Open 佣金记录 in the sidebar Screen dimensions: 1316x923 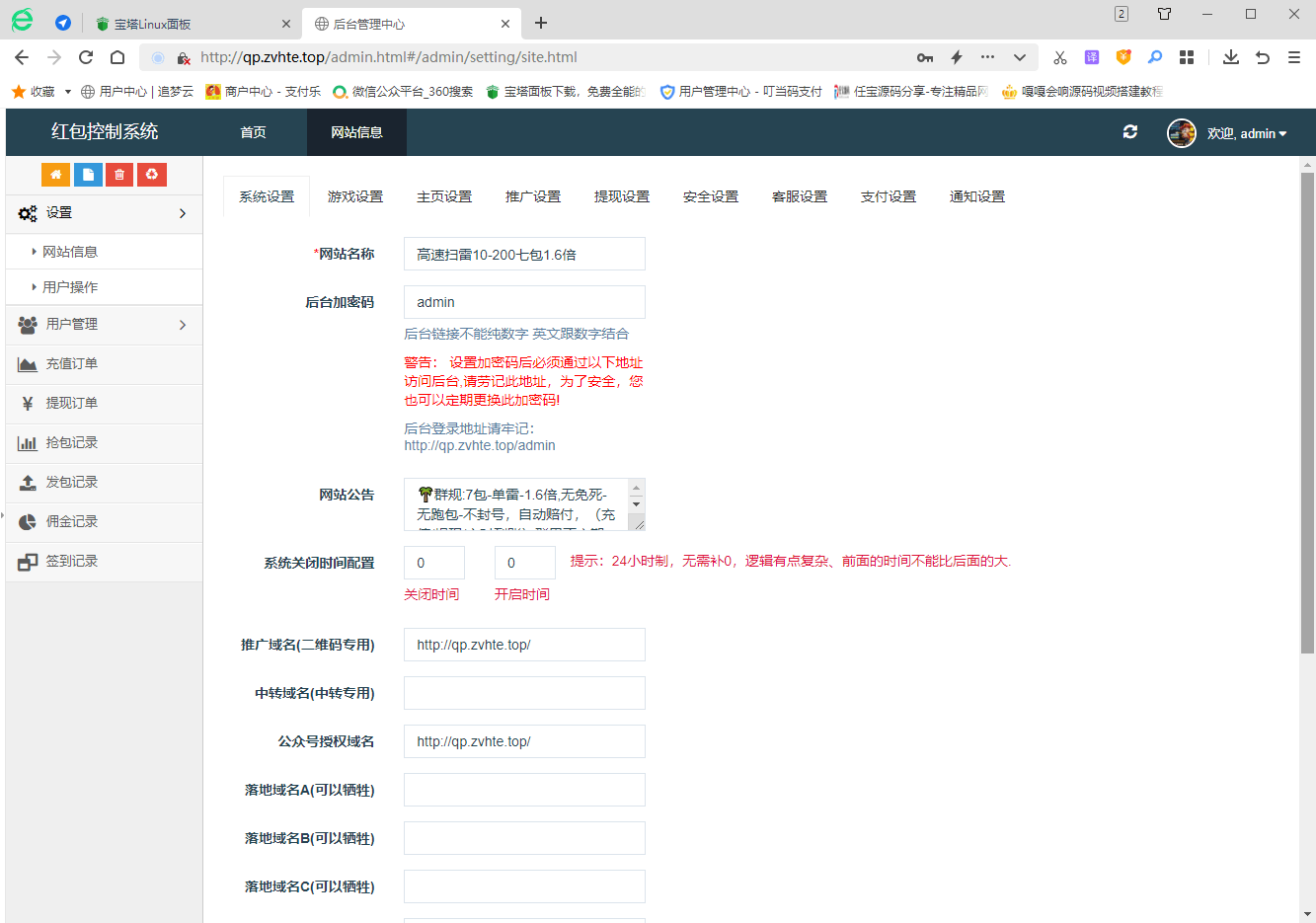click(71, 521)
